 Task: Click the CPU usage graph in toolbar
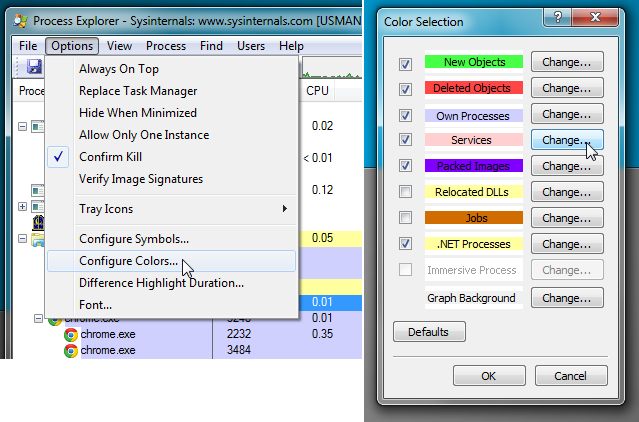[x=332, y=68]
